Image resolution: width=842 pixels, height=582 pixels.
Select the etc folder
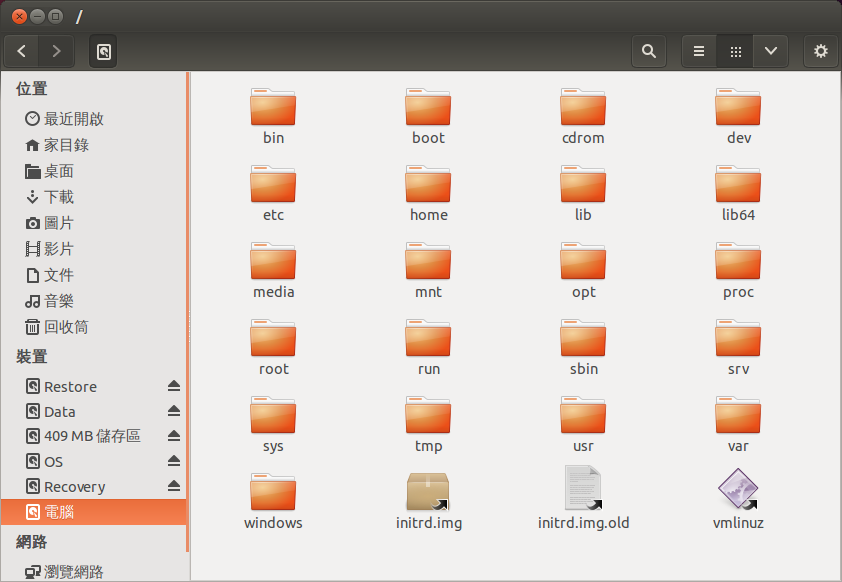(273, 194)
